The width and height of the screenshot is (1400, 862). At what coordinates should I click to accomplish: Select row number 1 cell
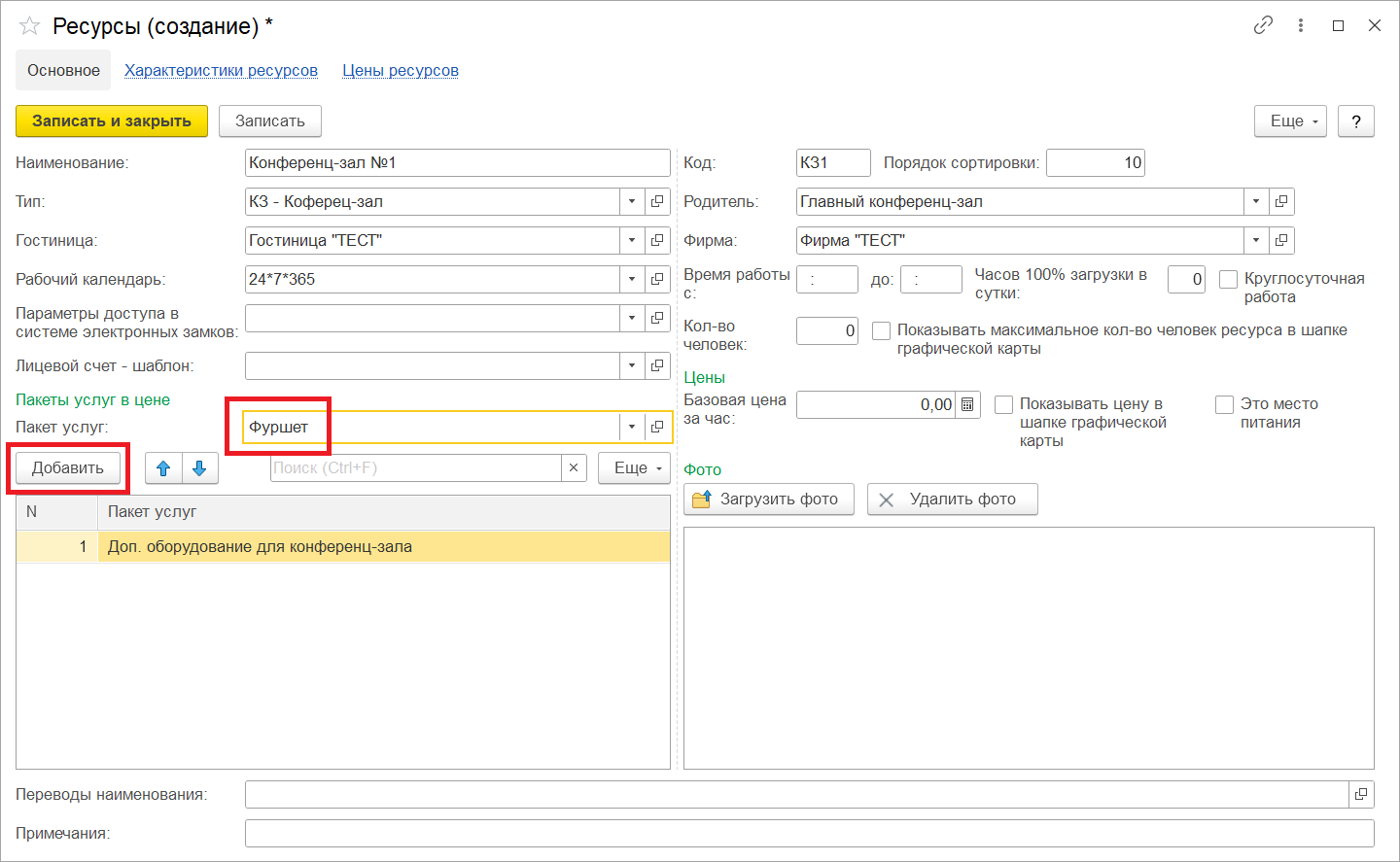point(57,546)
